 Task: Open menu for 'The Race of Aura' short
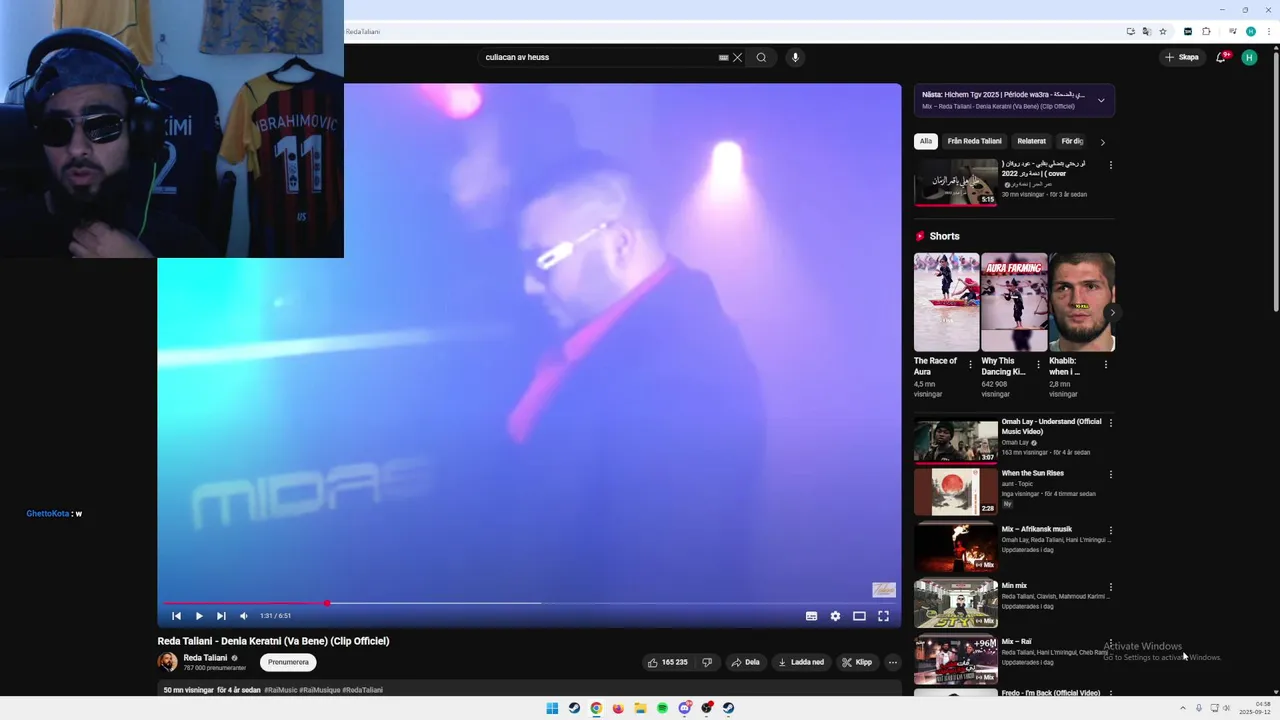(970, 365)
